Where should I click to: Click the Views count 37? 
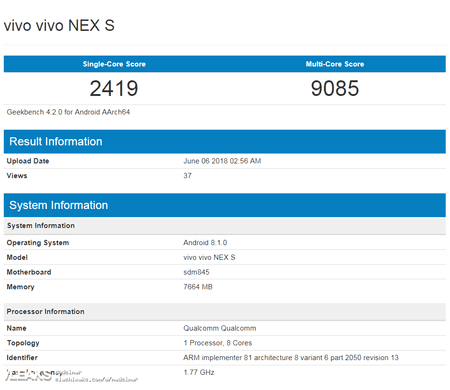pos(187,176)
